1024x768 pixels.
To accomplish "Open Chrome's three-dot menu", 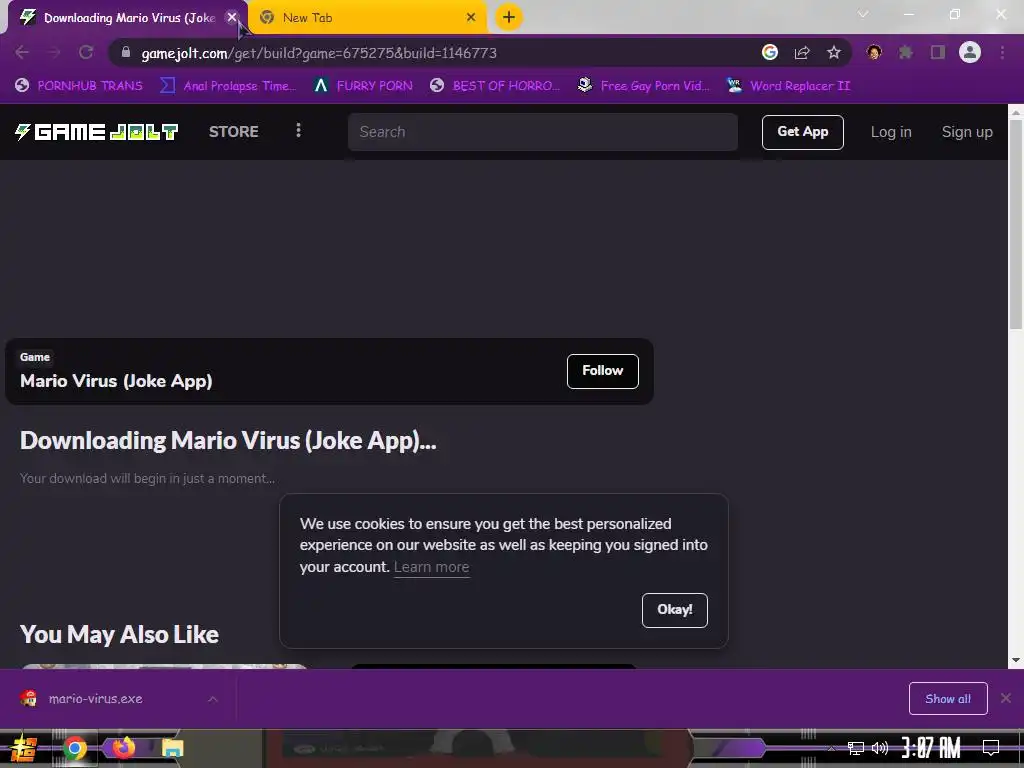I will click(1002, 52).
